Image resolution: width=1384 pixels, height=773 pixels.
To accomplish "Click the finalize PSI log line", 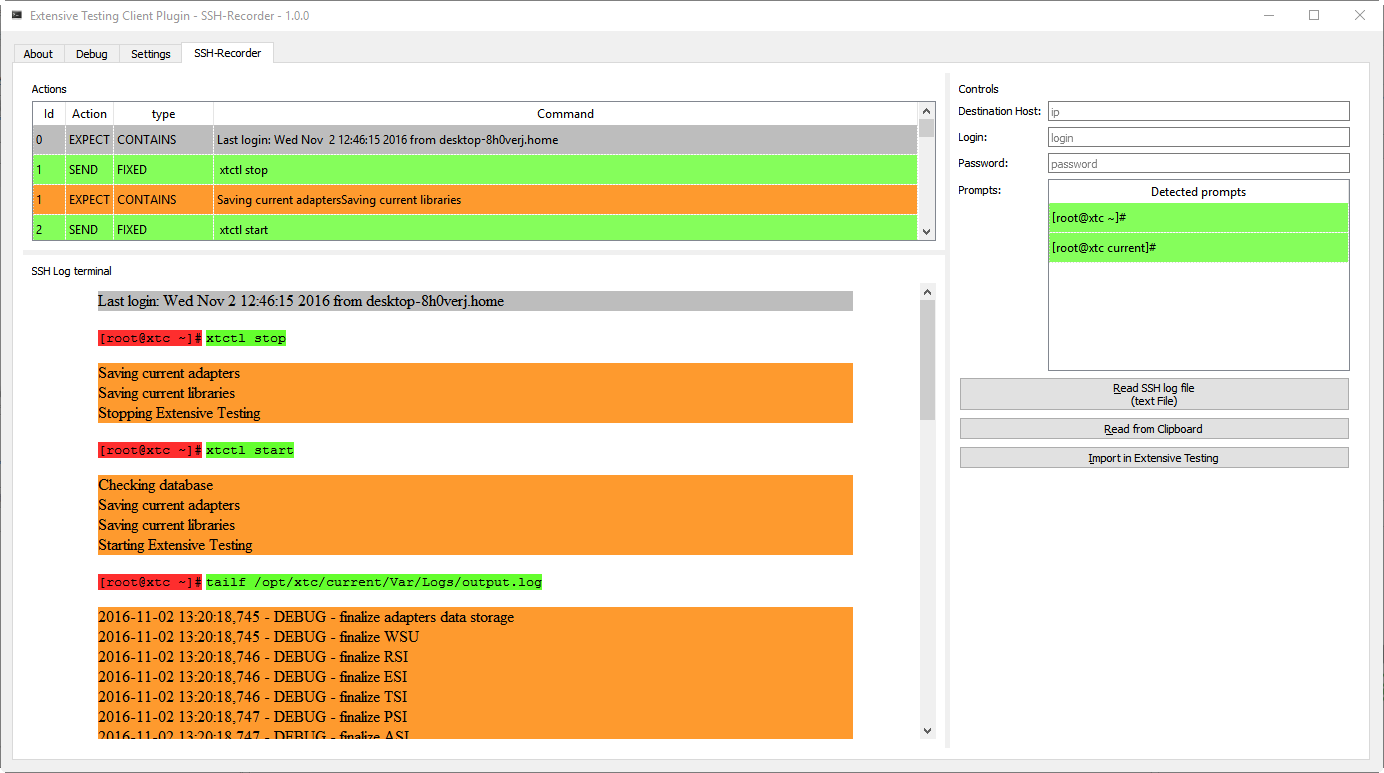I will click(253, 717).
